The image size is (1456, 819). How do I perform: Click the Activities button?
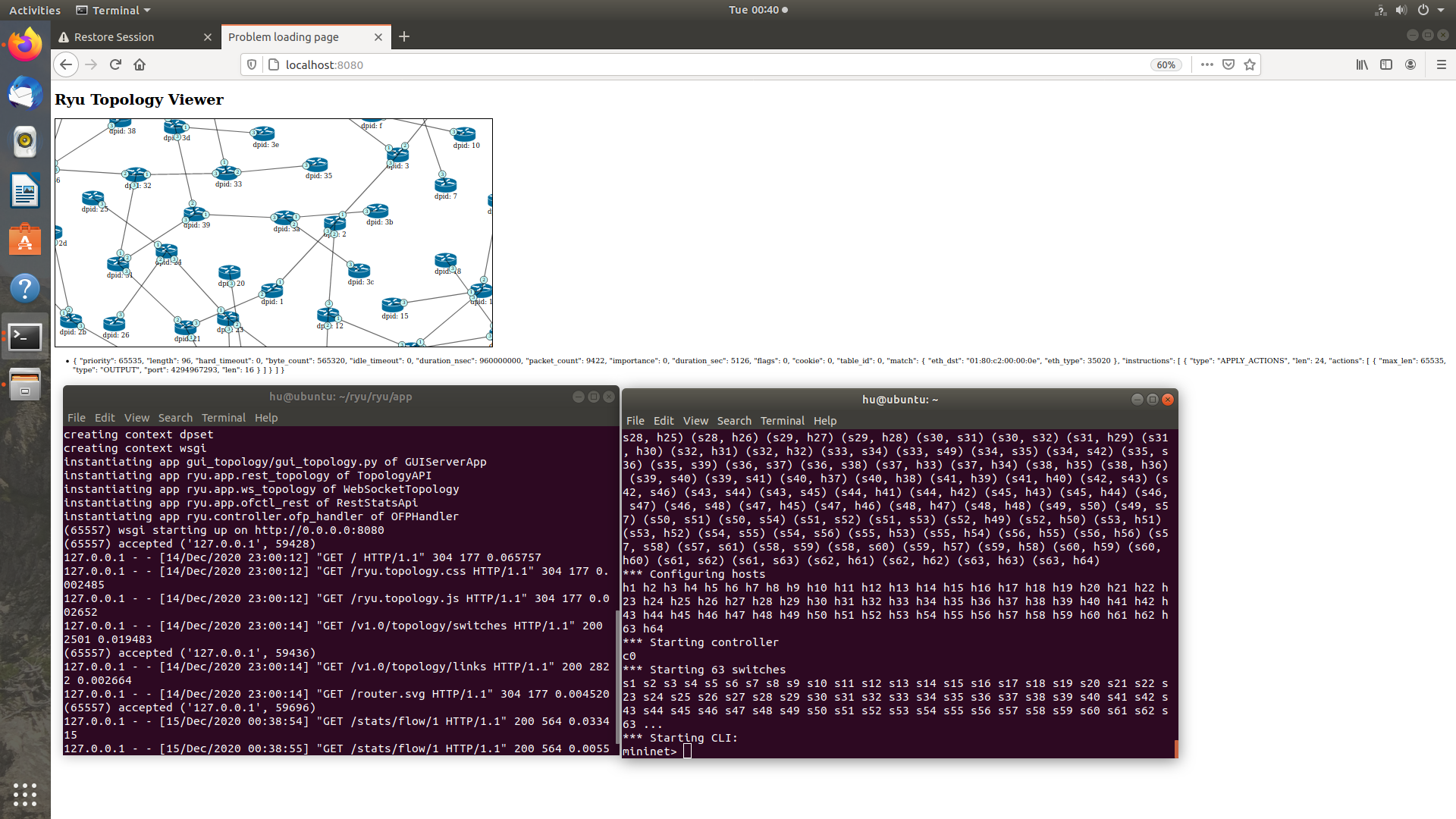pos(35,10)
